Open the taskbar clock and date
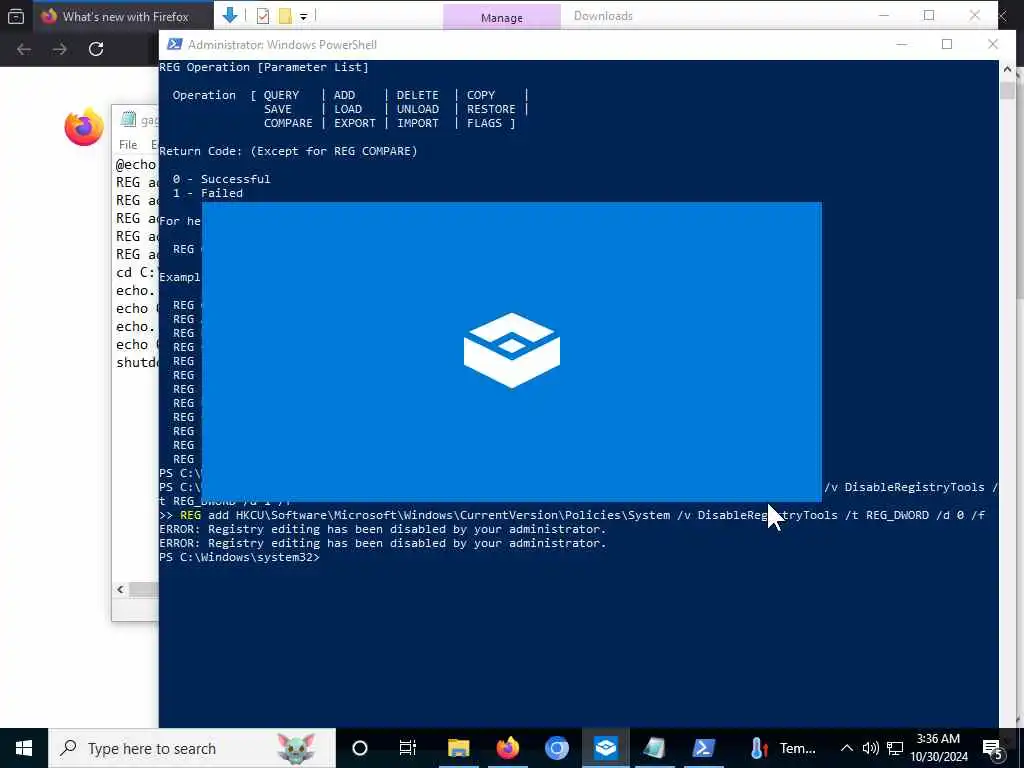 click(938, 748)
